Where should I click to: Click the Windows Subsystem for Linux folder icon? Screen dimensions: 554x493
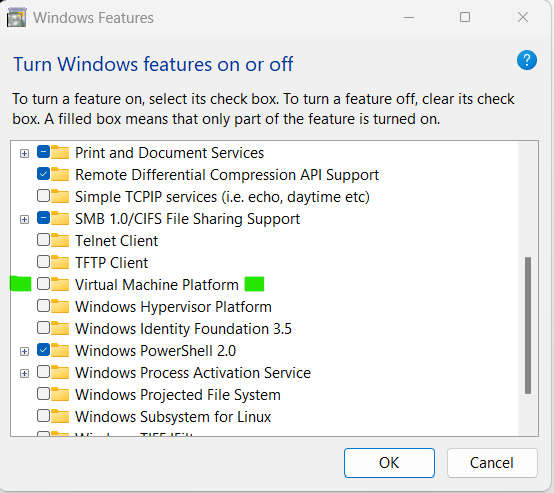coord(60,416)
